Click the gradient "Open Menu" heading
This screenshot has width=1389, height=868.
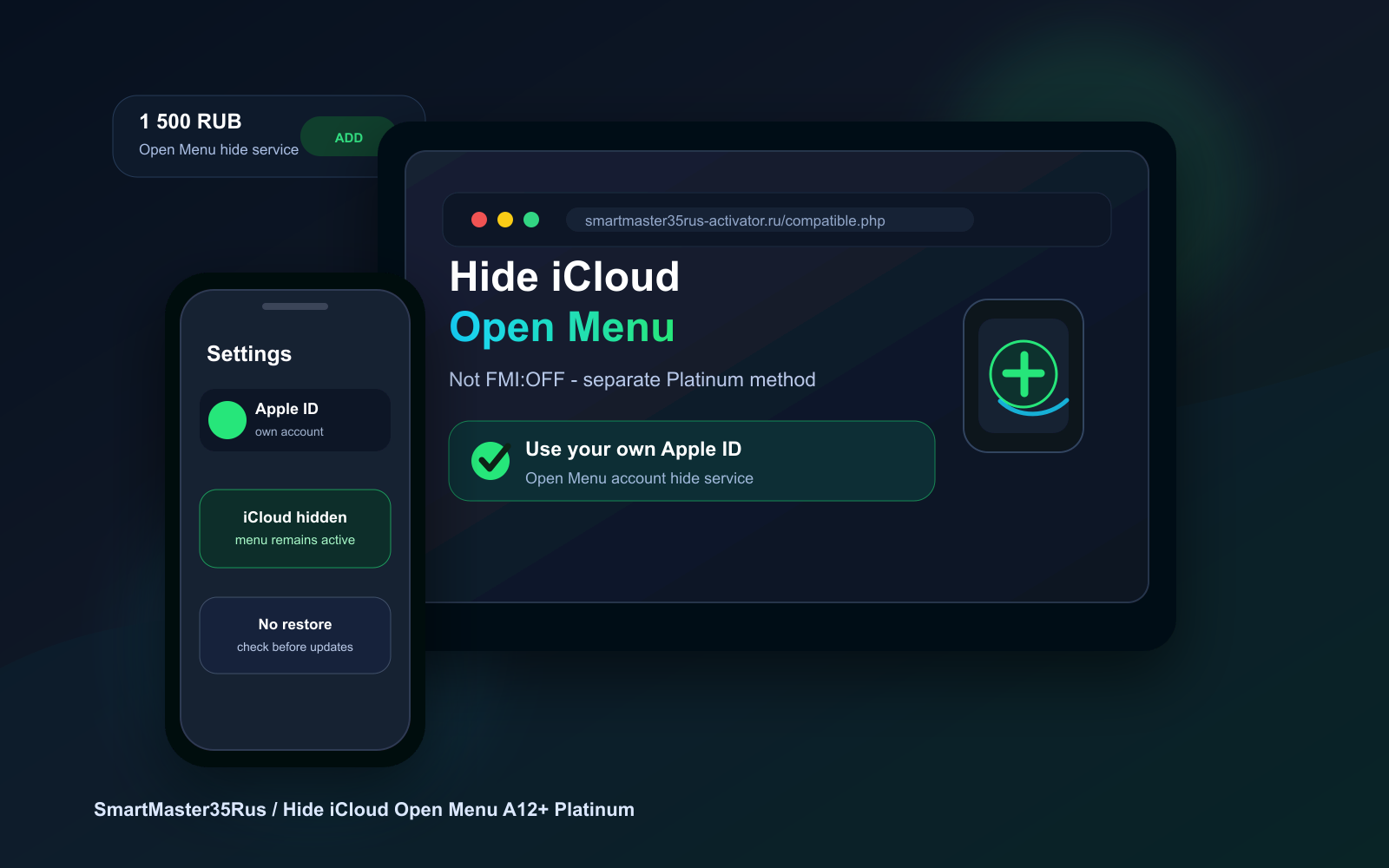click(562, 327)
